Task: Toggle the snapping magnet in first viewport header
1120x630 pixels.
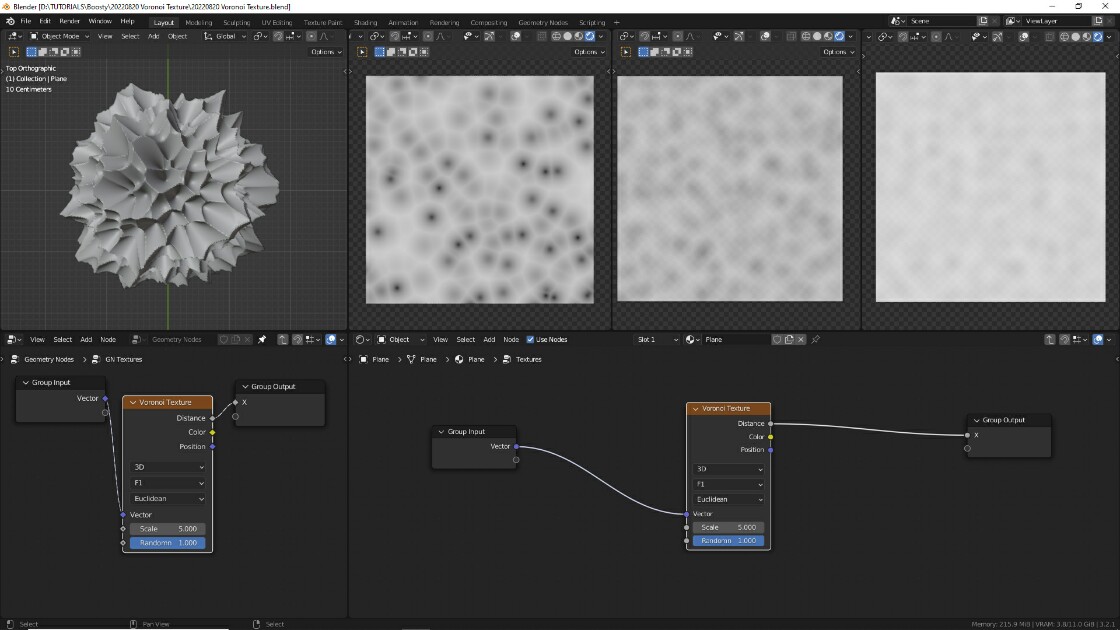Action: (x=278, y=36)
